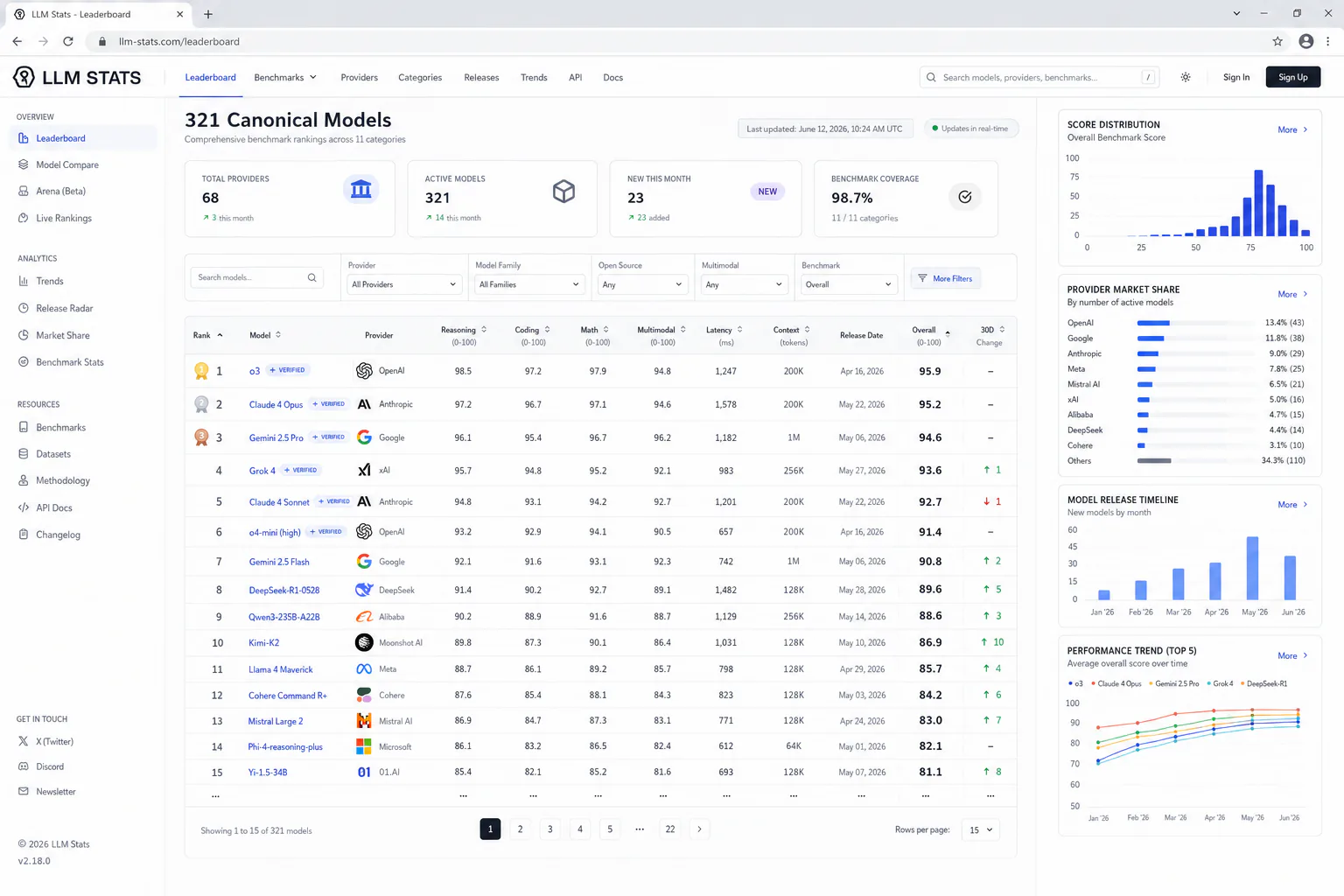
Task: Open the Open Source filter dropdown
Action: coord(642,284)
